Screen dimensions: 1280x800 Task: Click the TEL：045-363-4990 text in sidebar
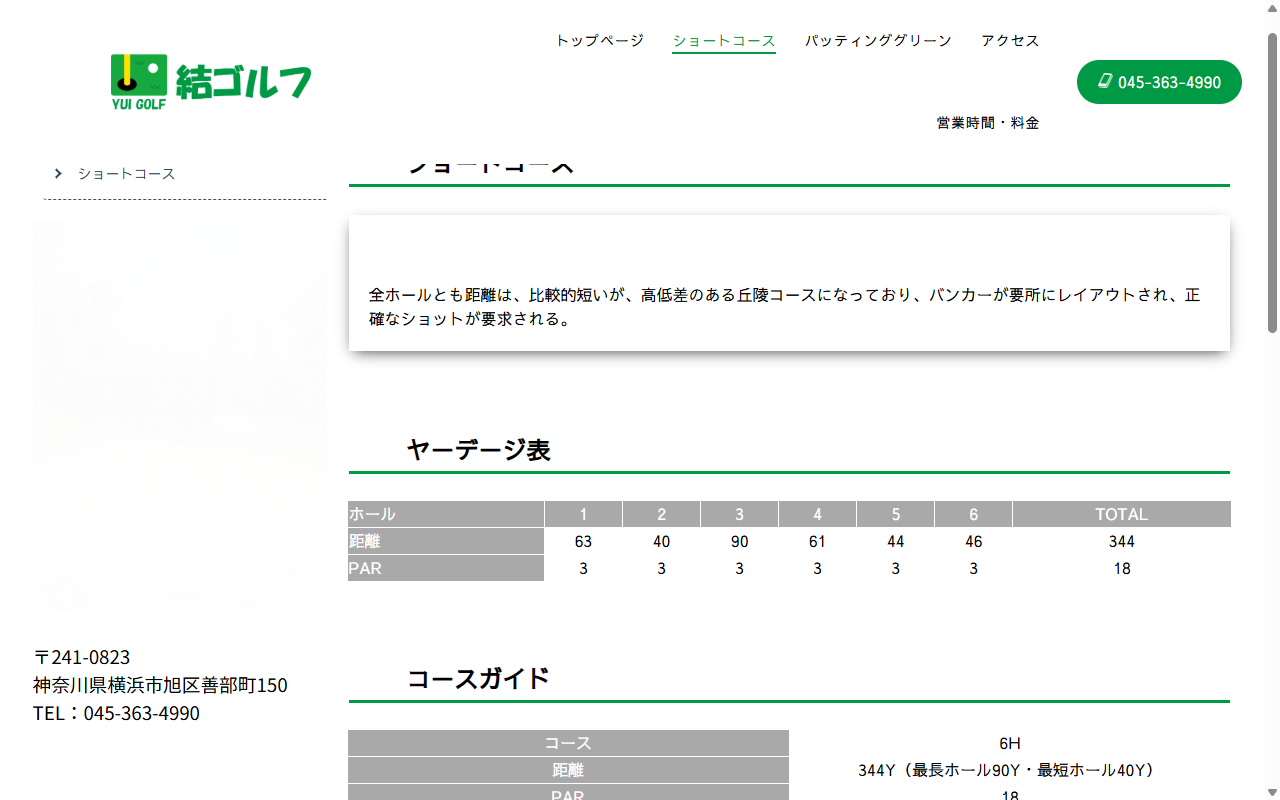click(116, 713)
